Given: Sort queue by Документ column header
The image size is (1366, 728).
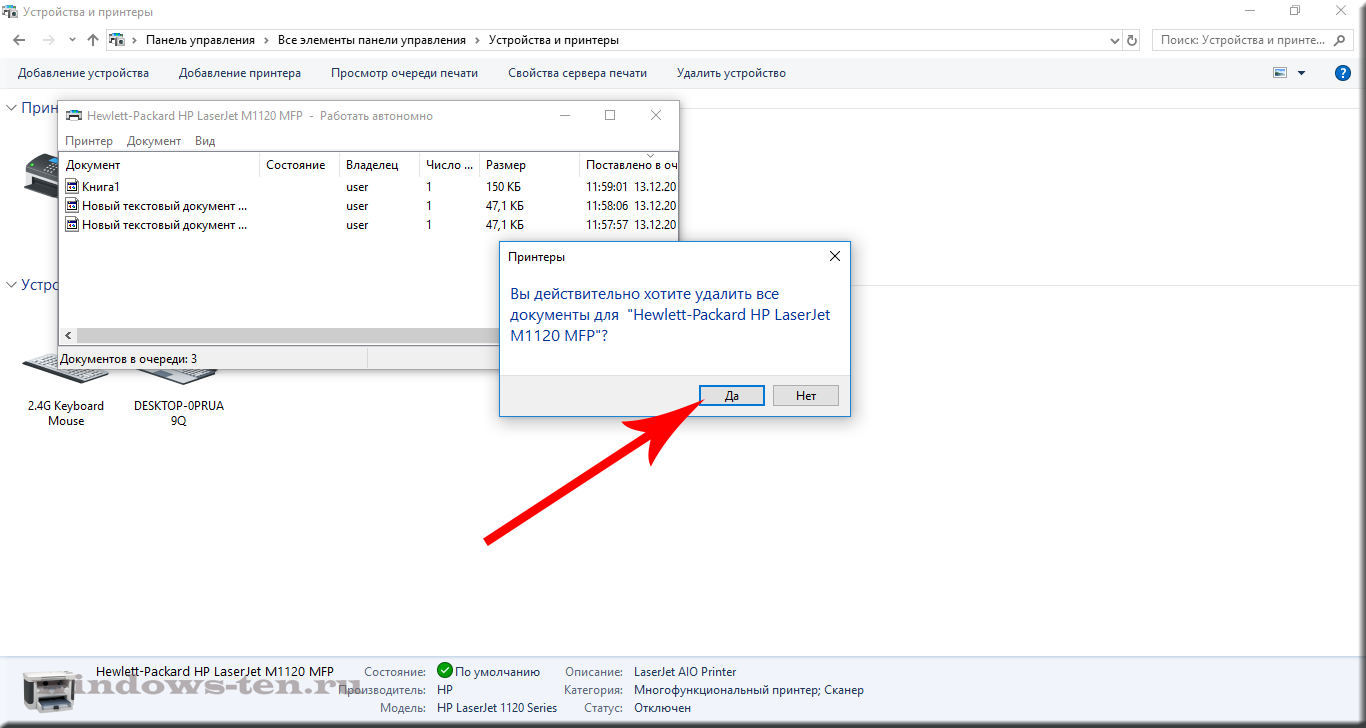Looking at the screenshot, I should (x=160, y=165).
